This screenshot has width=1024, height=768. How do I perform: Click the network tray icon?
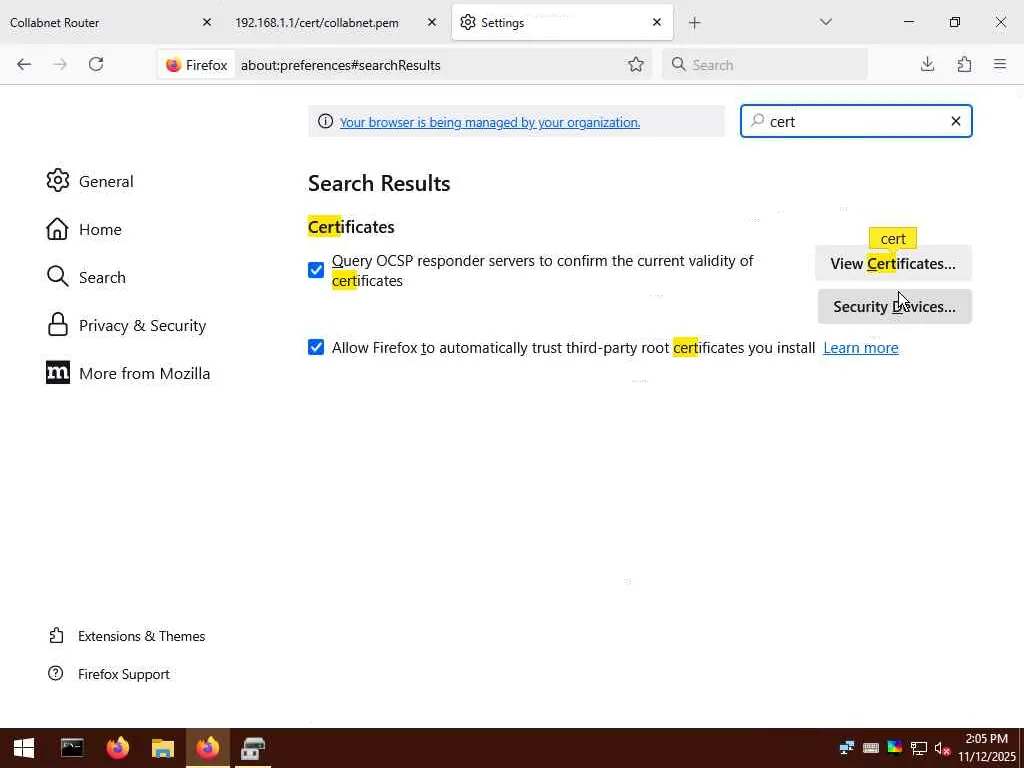click(x=918, y=748)
